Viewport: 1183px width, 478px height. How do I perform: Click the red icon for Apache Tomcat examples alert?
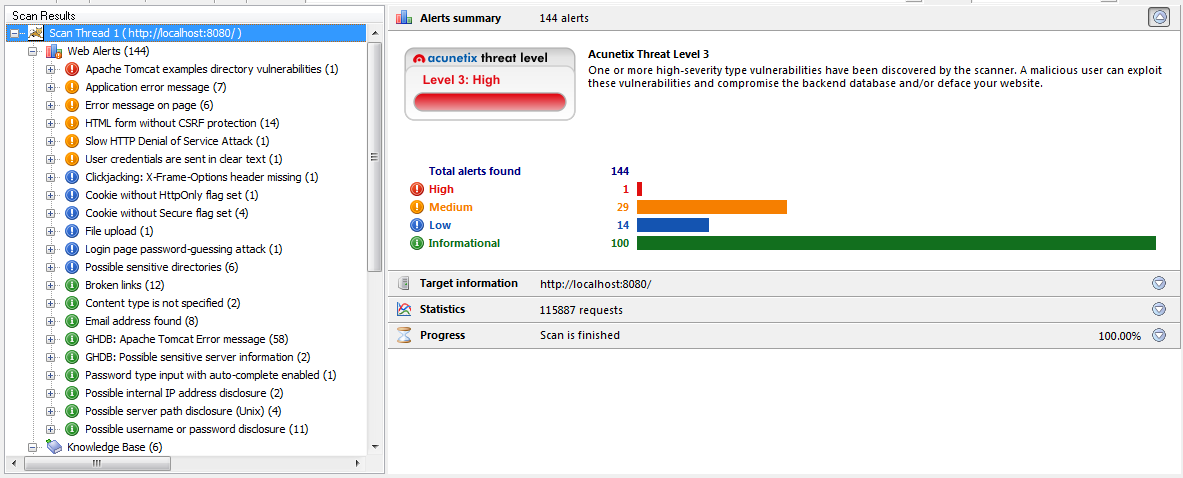coord(72,69)
